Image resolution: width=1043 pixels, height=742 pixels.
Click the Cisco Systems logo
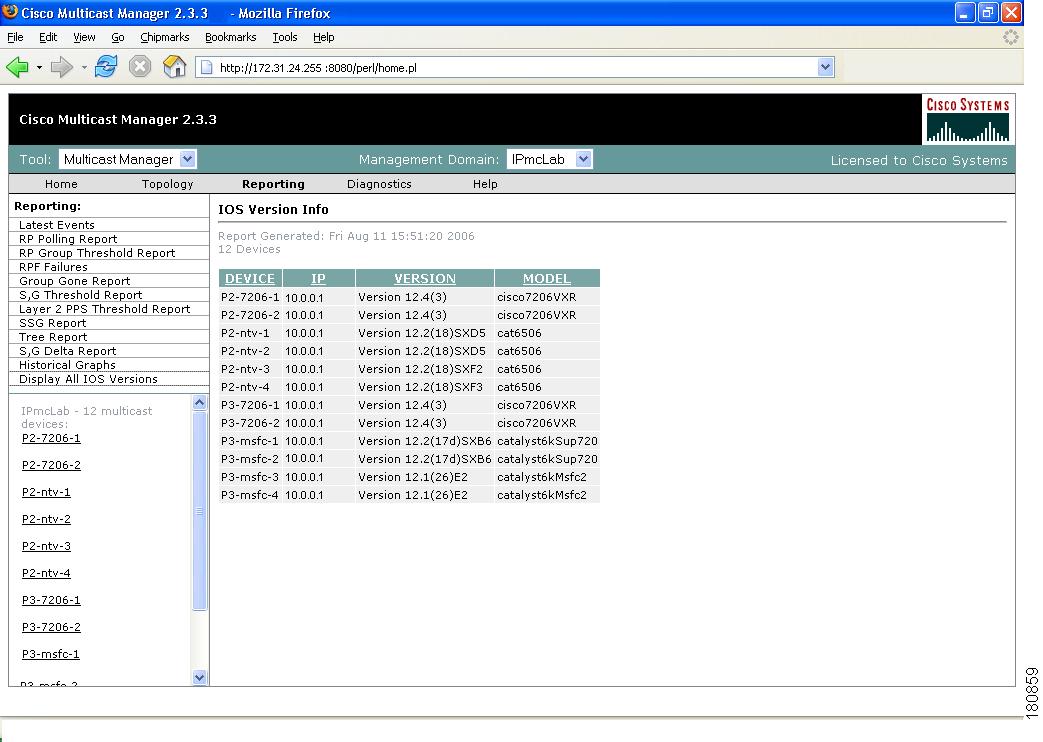coord(968,119)
